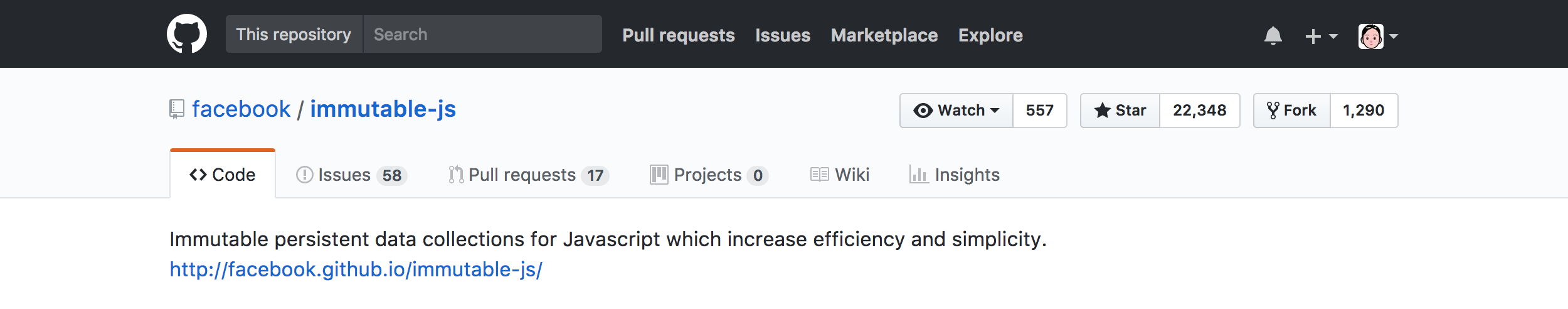Open Pull requests in top navigation
This screenshot has width=1568, height=309.
(679, 35)
